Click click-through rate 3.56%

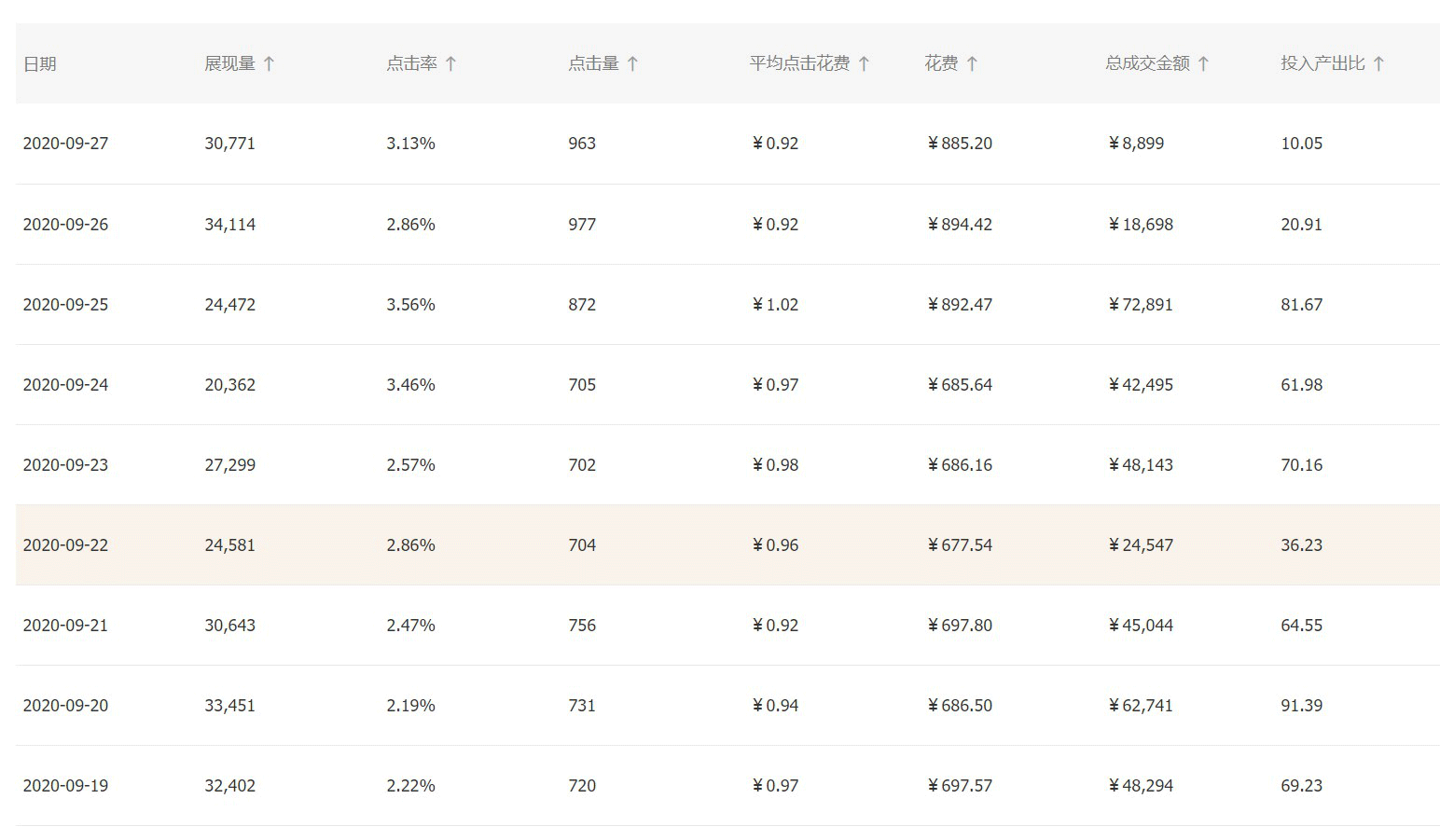tap(410, 305)
